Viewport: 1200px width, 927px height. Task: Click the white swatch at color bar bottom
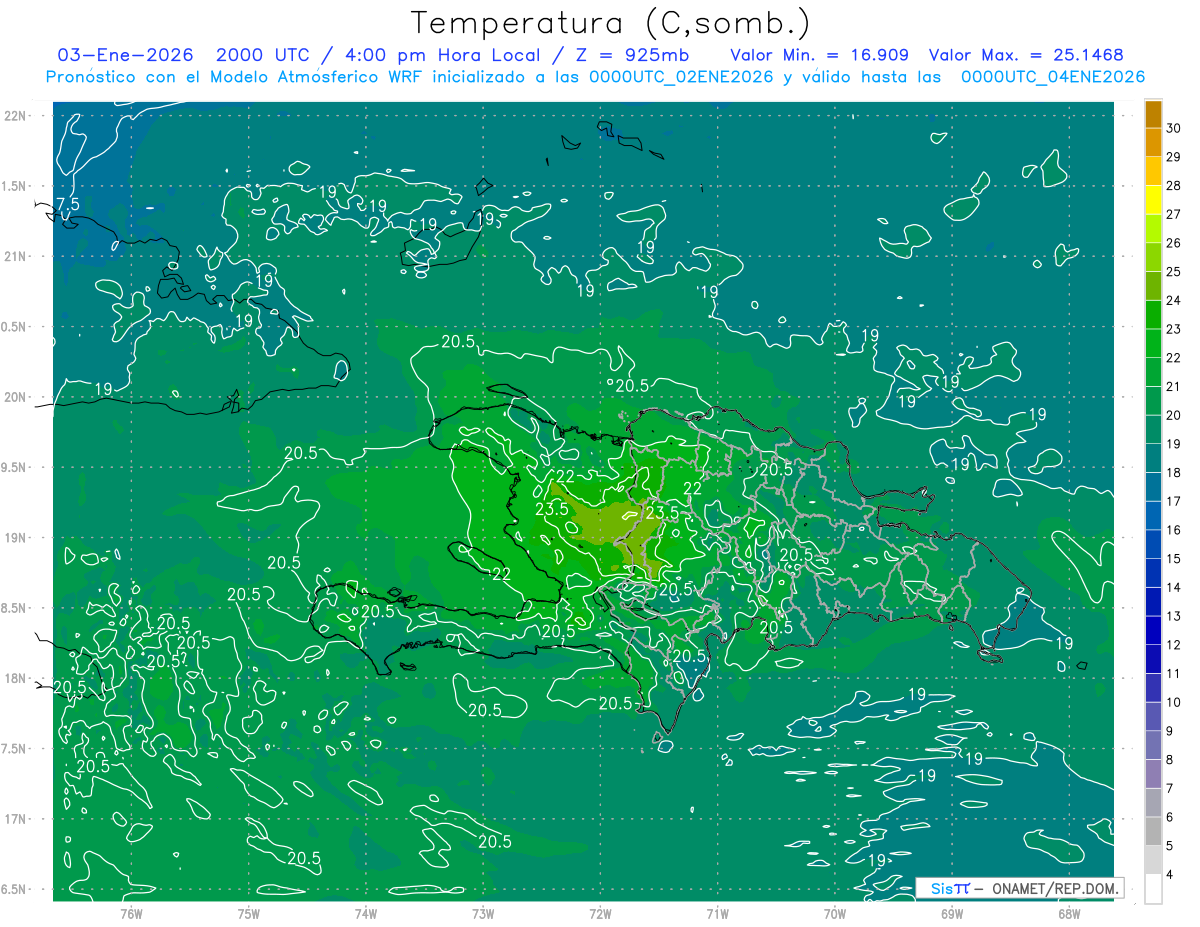[1153, 889]
